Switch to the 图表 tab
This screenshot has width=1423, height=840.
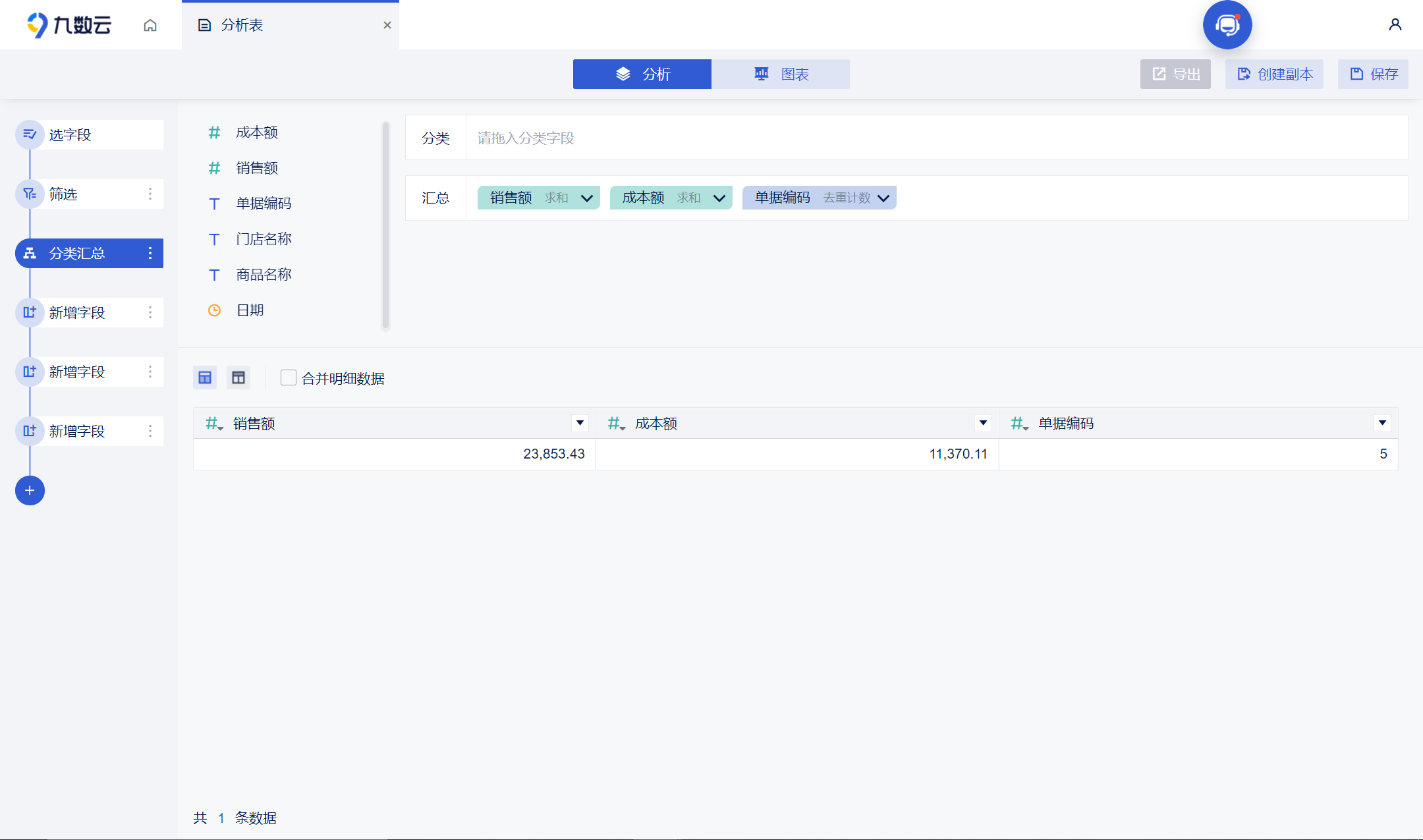(781, 74)
